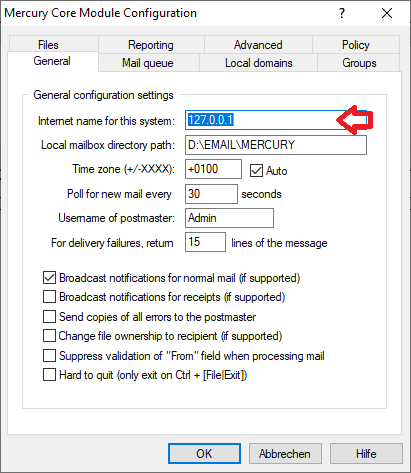This screenshot has width=411, height=473.
Task: Click the 'lines of the message' text
Action: (279, 243)
